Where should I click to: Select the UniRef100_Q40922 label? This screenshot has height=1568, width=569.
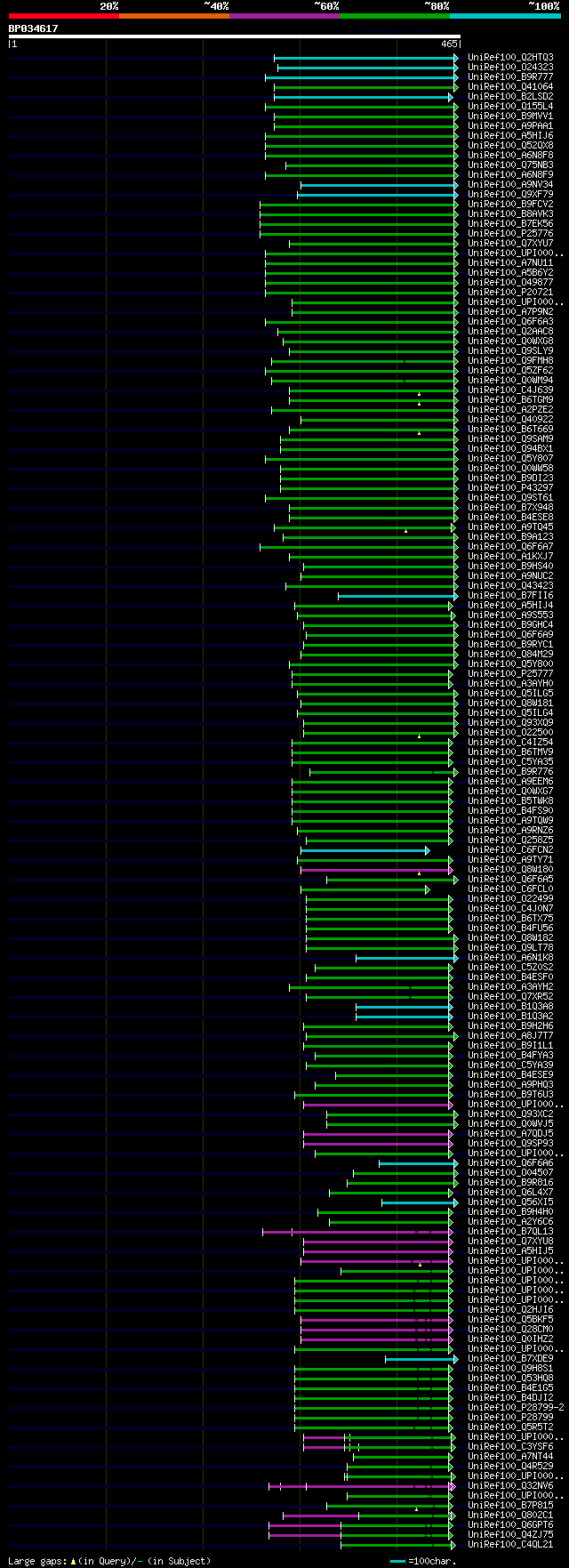point(510,419)
